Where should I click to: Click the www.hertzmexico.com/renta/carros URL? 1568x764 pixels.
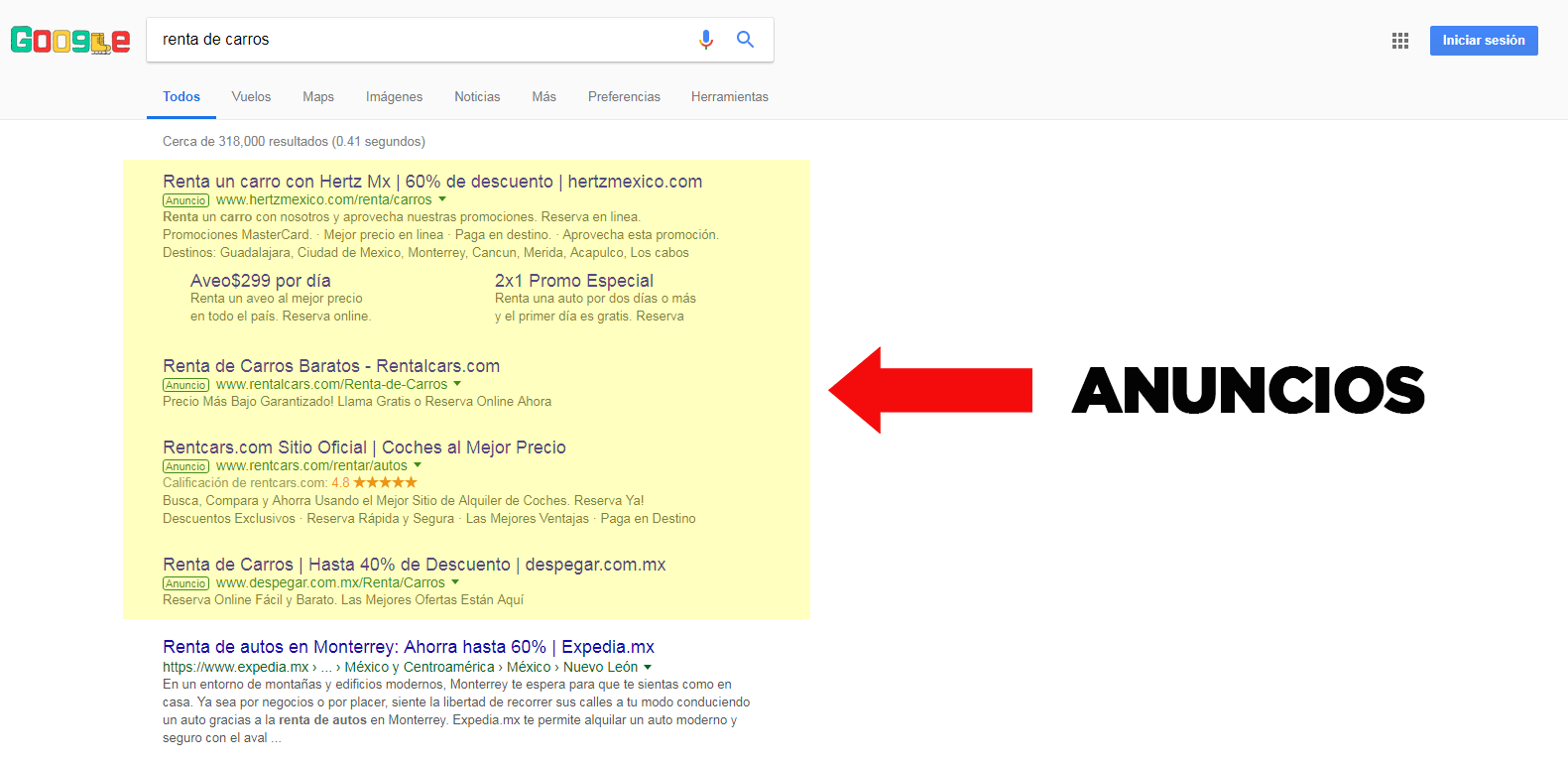[x=324, y=199]
